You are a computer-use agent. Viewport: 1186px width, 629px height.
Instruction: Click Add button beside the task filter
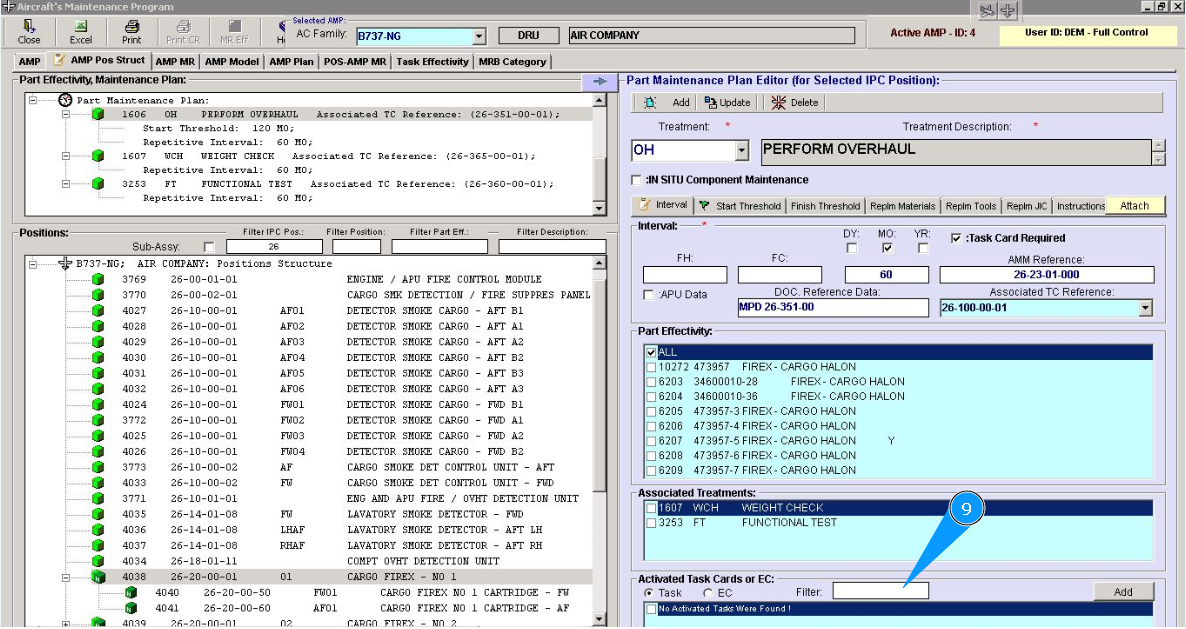1123,592
